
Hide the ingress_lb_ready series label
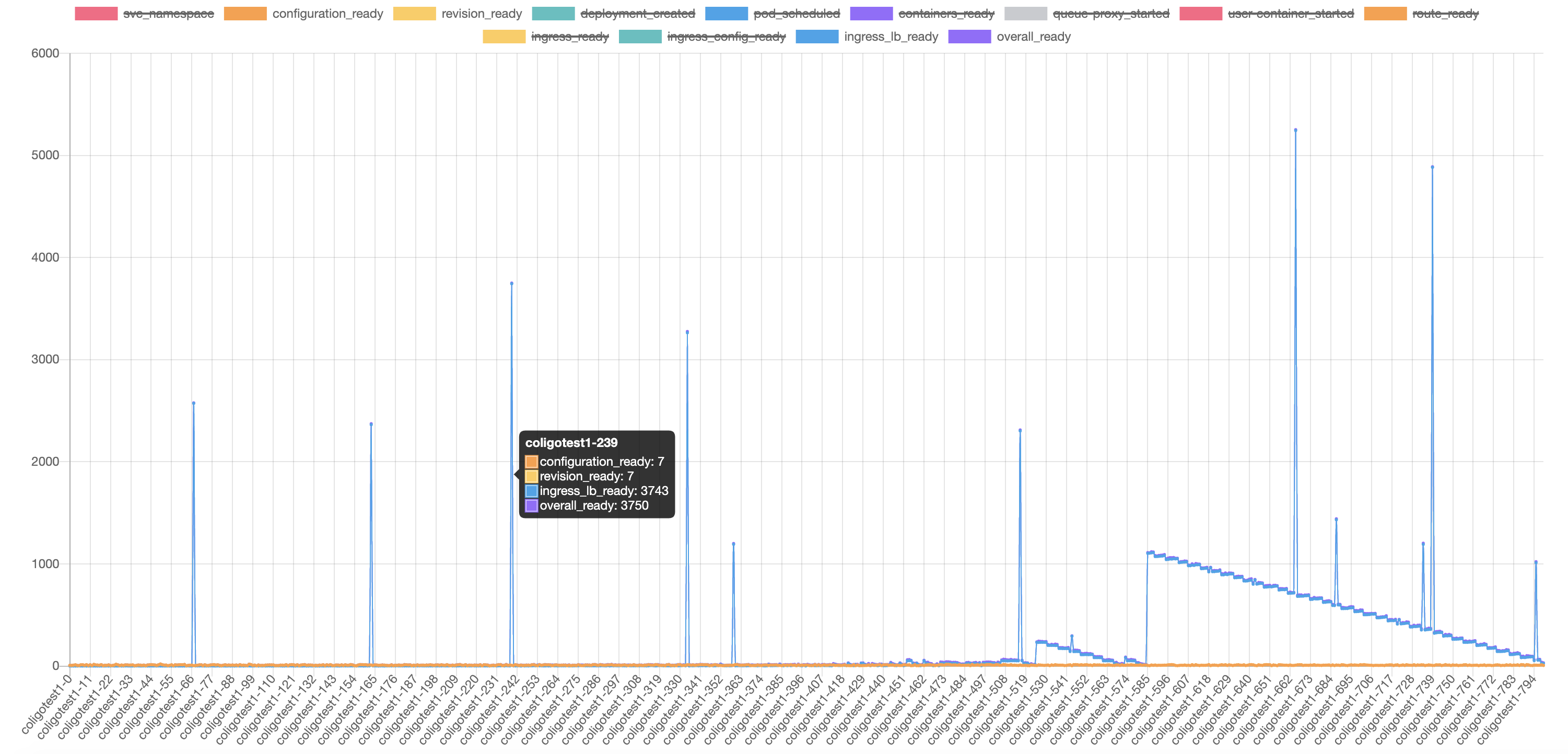coord(891,37)
